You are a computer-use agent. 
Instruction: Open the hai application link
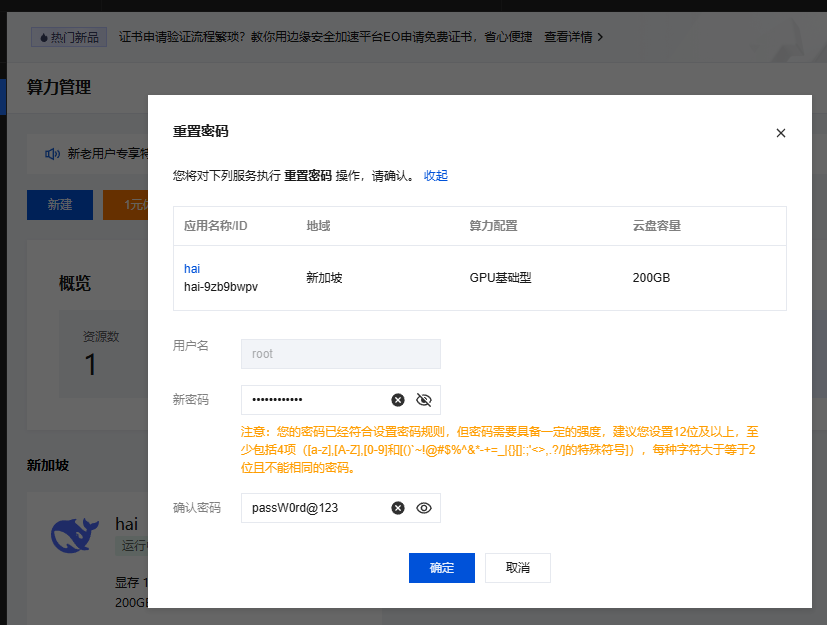coord(192,268)
